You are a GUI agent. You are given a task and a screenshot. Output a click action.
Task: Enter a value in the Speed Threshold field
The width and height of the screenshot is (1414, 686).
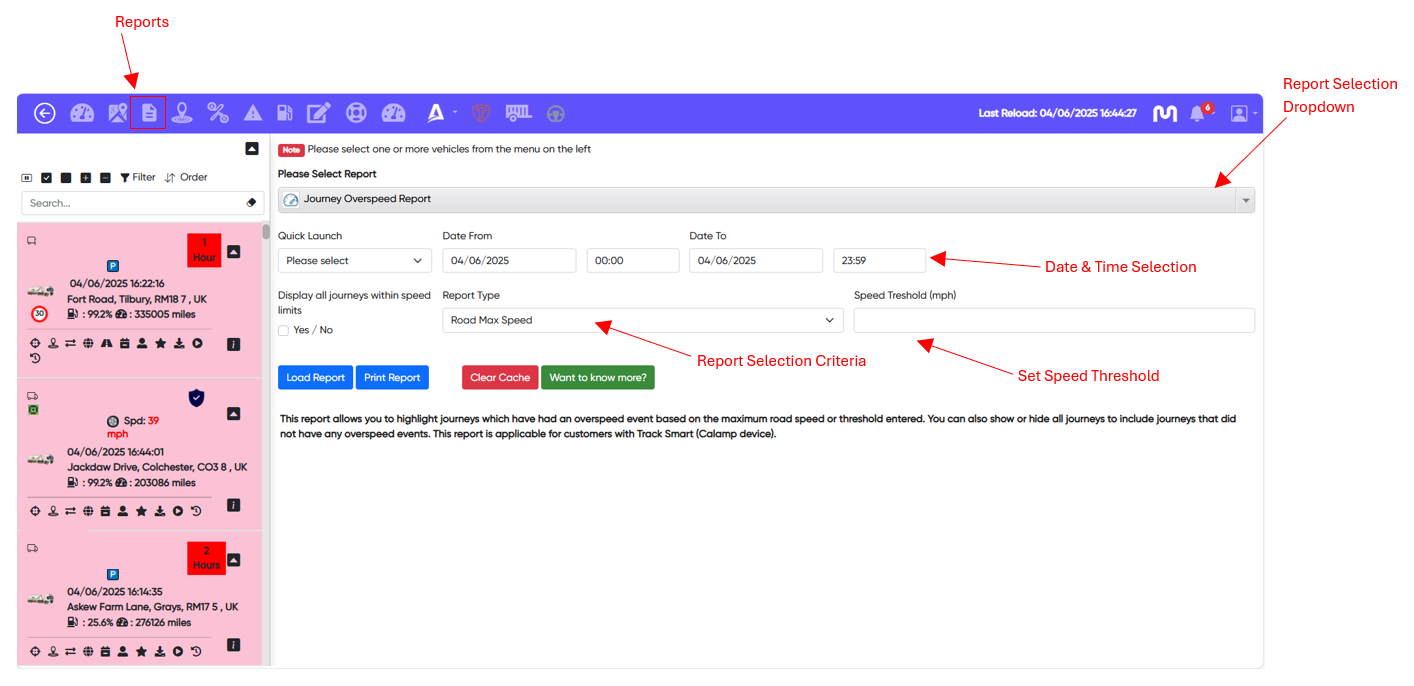click(x=1054, y=320)
